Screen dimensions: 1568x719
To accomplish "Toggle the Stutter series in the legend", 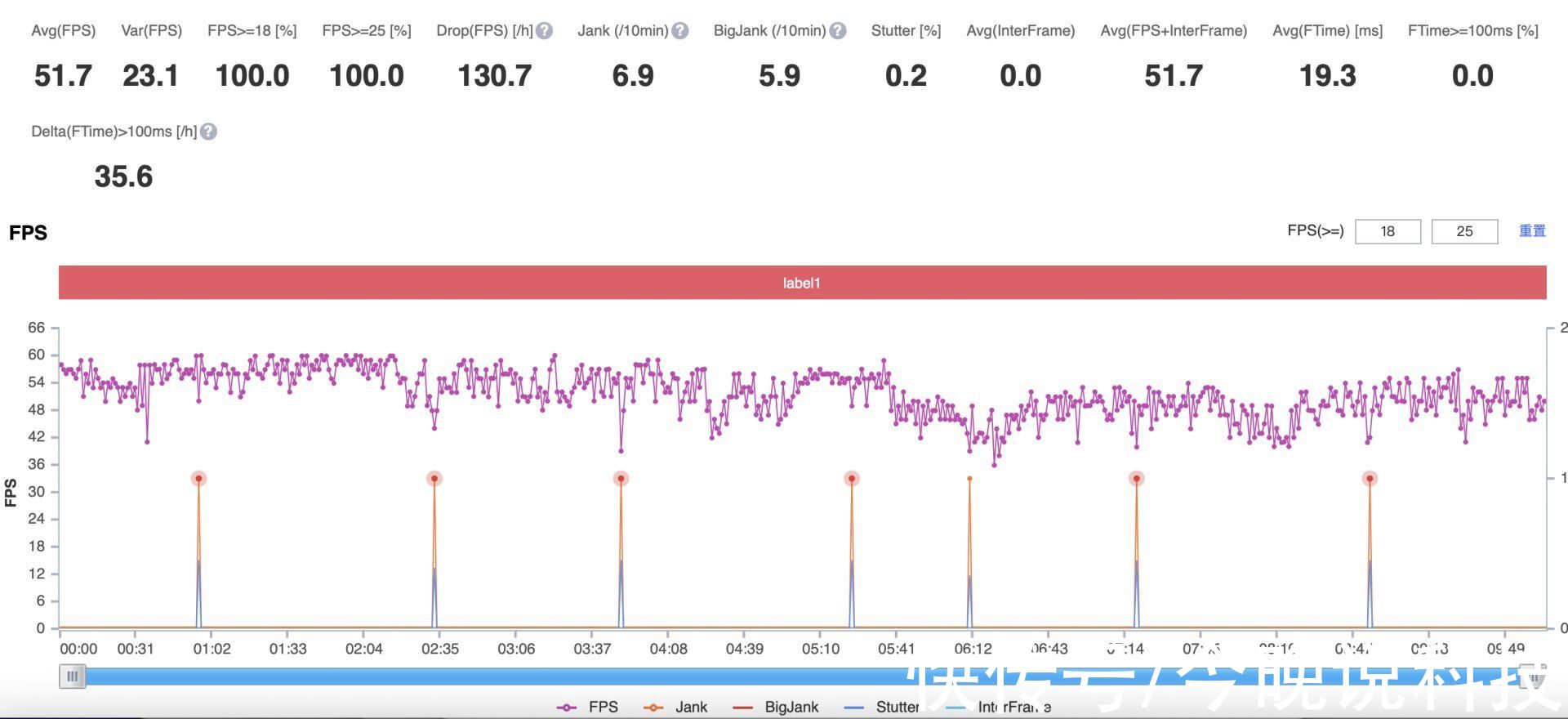I will 881,707.
